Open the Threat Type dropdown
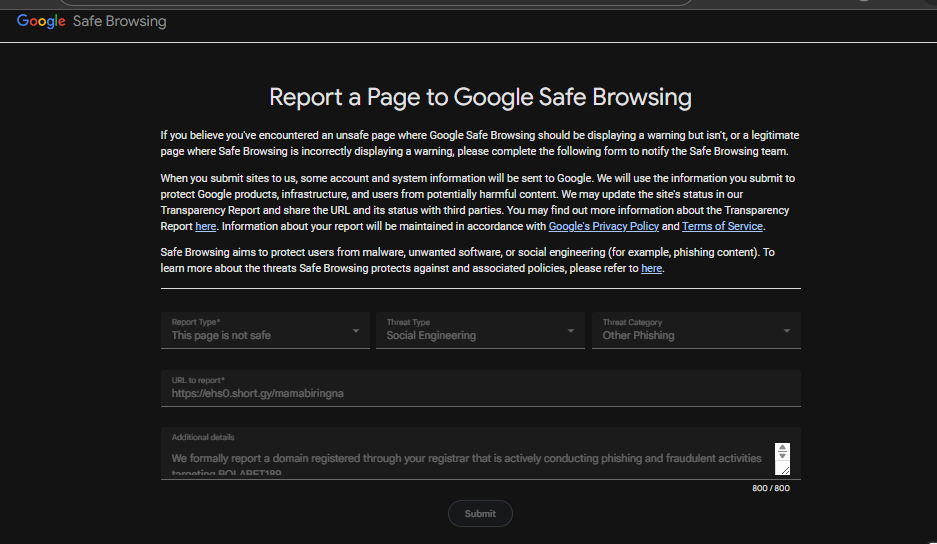 (480, 330)
